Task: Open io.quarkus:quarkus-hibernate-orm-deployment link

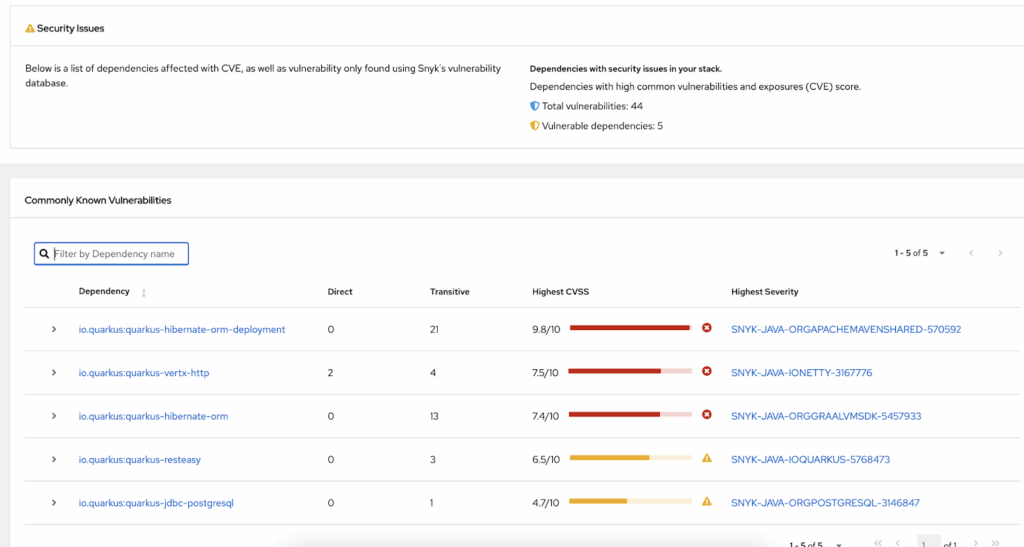Action: 182,330
